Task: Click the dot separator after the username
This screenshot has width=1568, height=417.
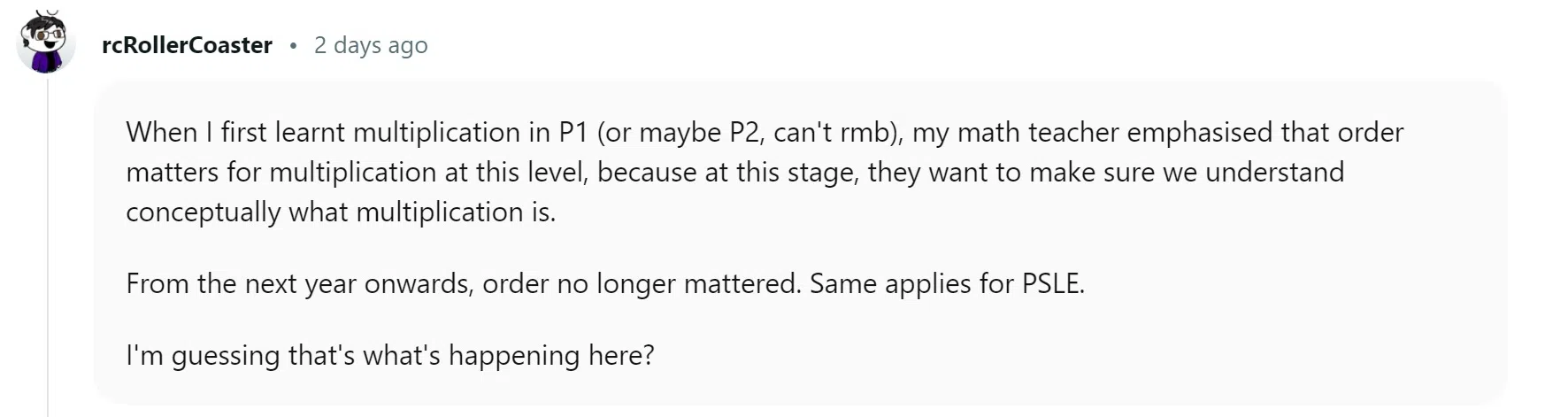Action: pyautogui.click(x=293, y=45)
